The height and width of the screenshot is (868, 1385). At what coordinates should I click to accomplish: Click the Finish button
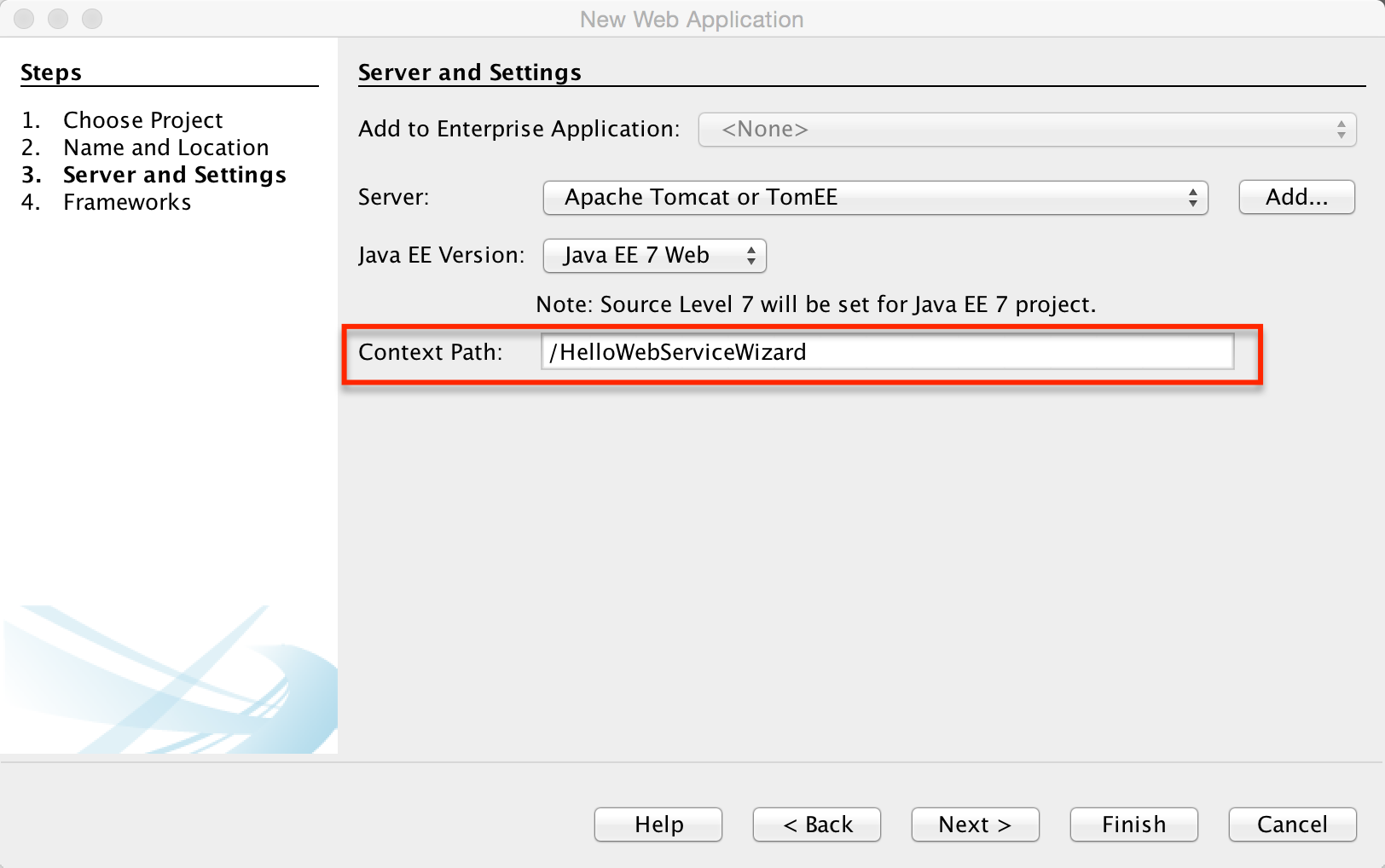pyautogui.click(x=1133, y=824)
